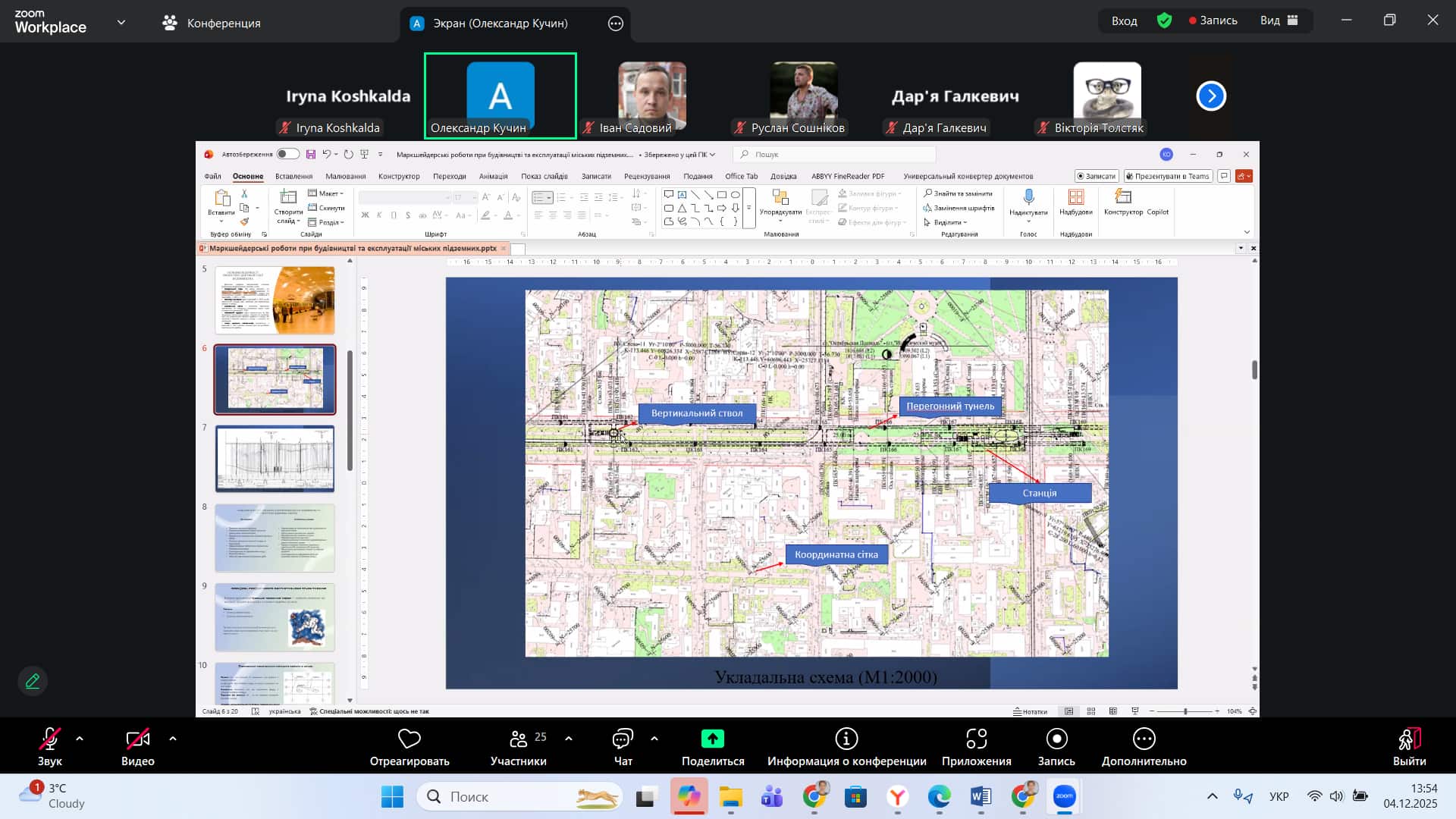Toggle the Автозбереження autosave switch
The width and height of the screenshot is (1456, 819).
[287, 154]
